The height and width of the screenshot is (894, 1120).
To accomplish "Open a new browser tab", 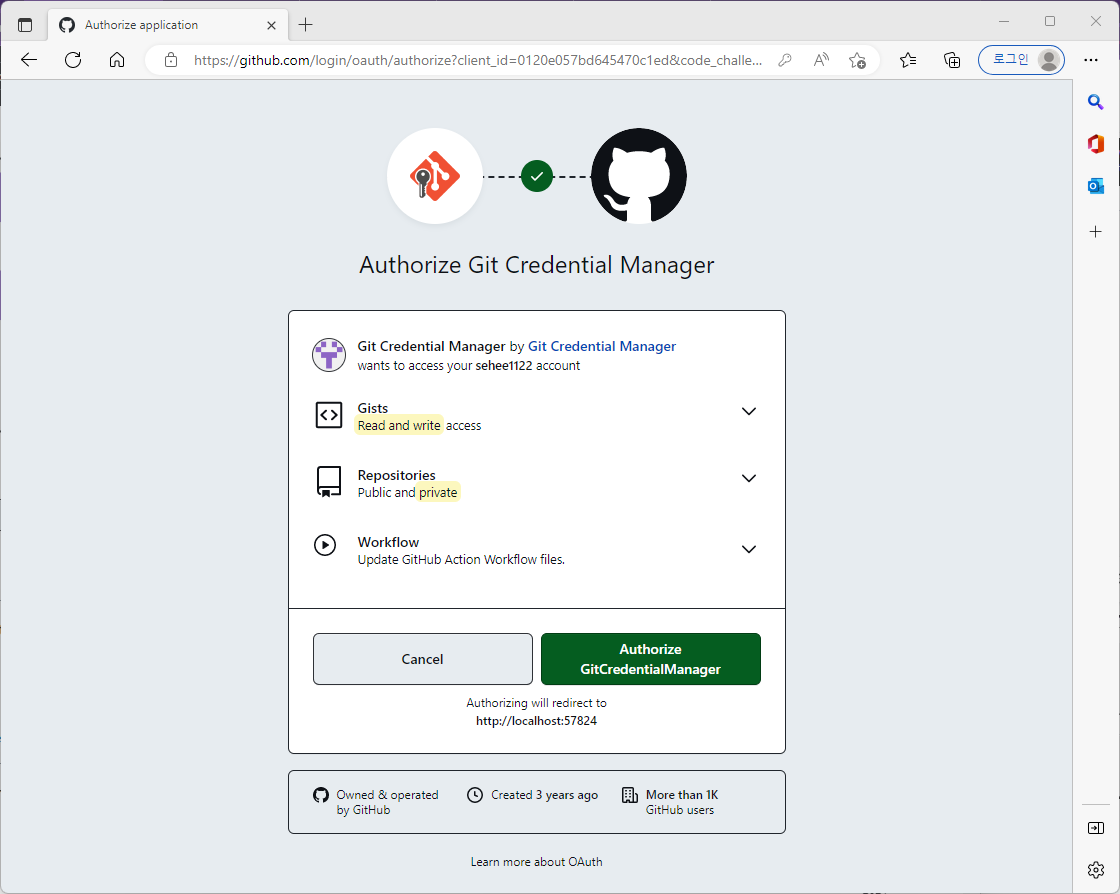I will (306, 25).
